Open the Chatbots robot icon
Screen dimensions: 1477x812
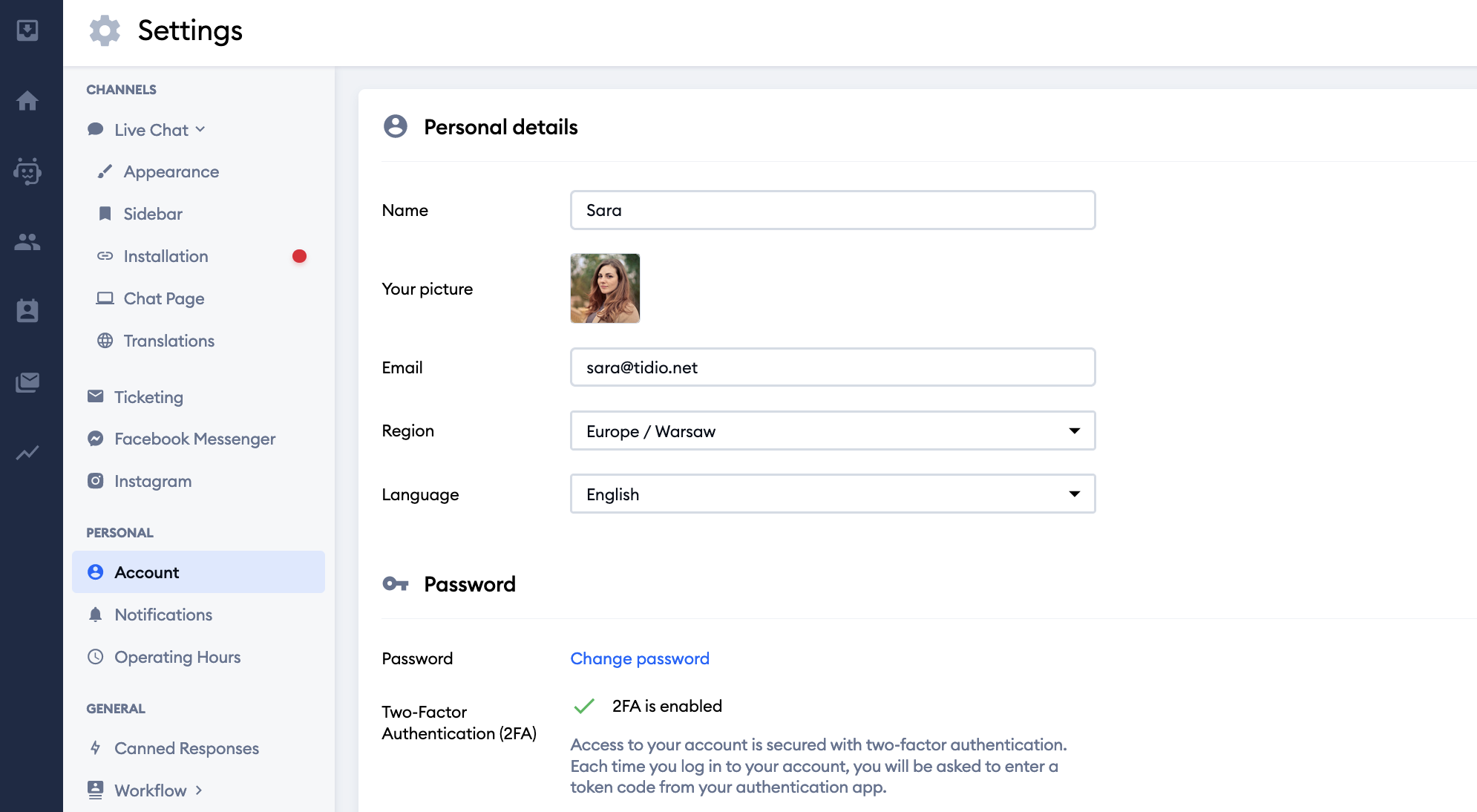click(x=27, y=171)
